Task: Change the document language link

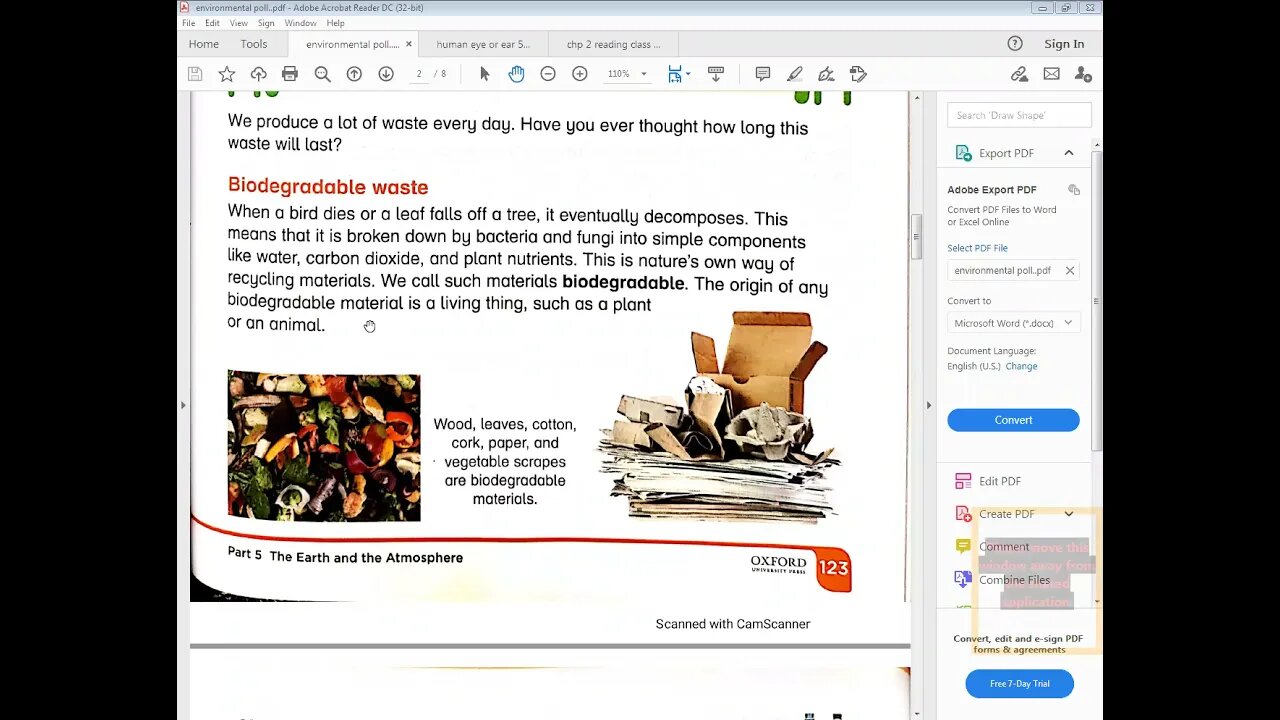Action: coord(1021,366)
